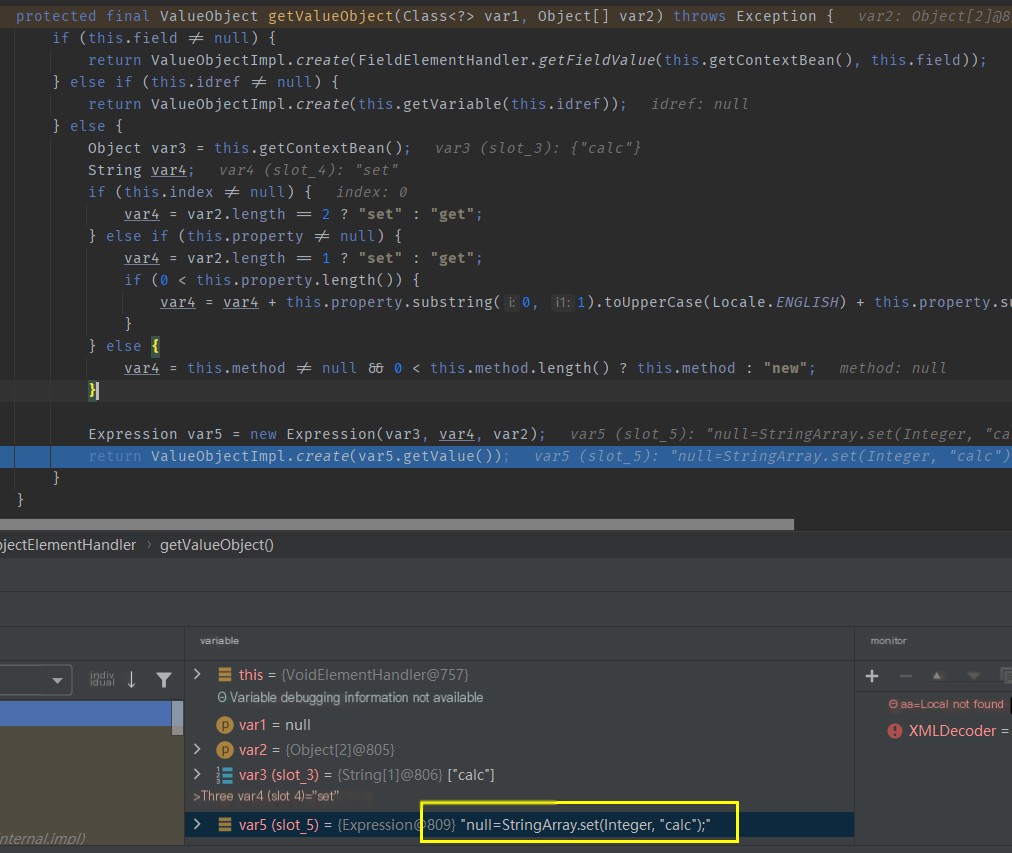Click the frames list vertical scrollbar thumb
The height and width of the screenshot is (853, 1012).
[x=177, y=718]
